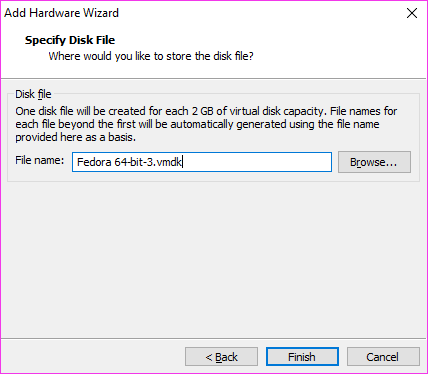
Task: Place cursor at end of the .vmdk extension
Action: (182, 162)
